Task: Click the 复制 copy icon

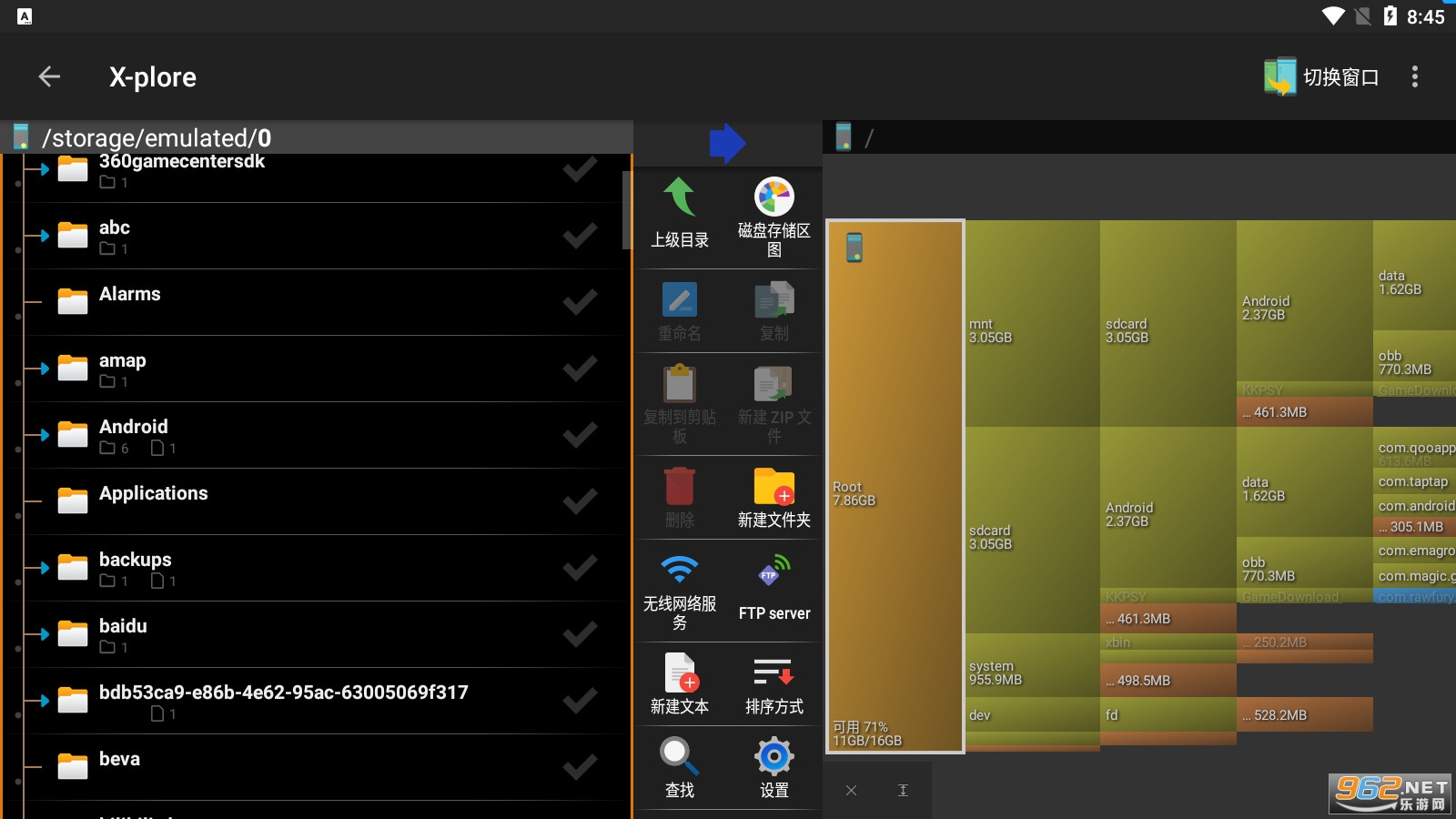Action: point(774,299)
